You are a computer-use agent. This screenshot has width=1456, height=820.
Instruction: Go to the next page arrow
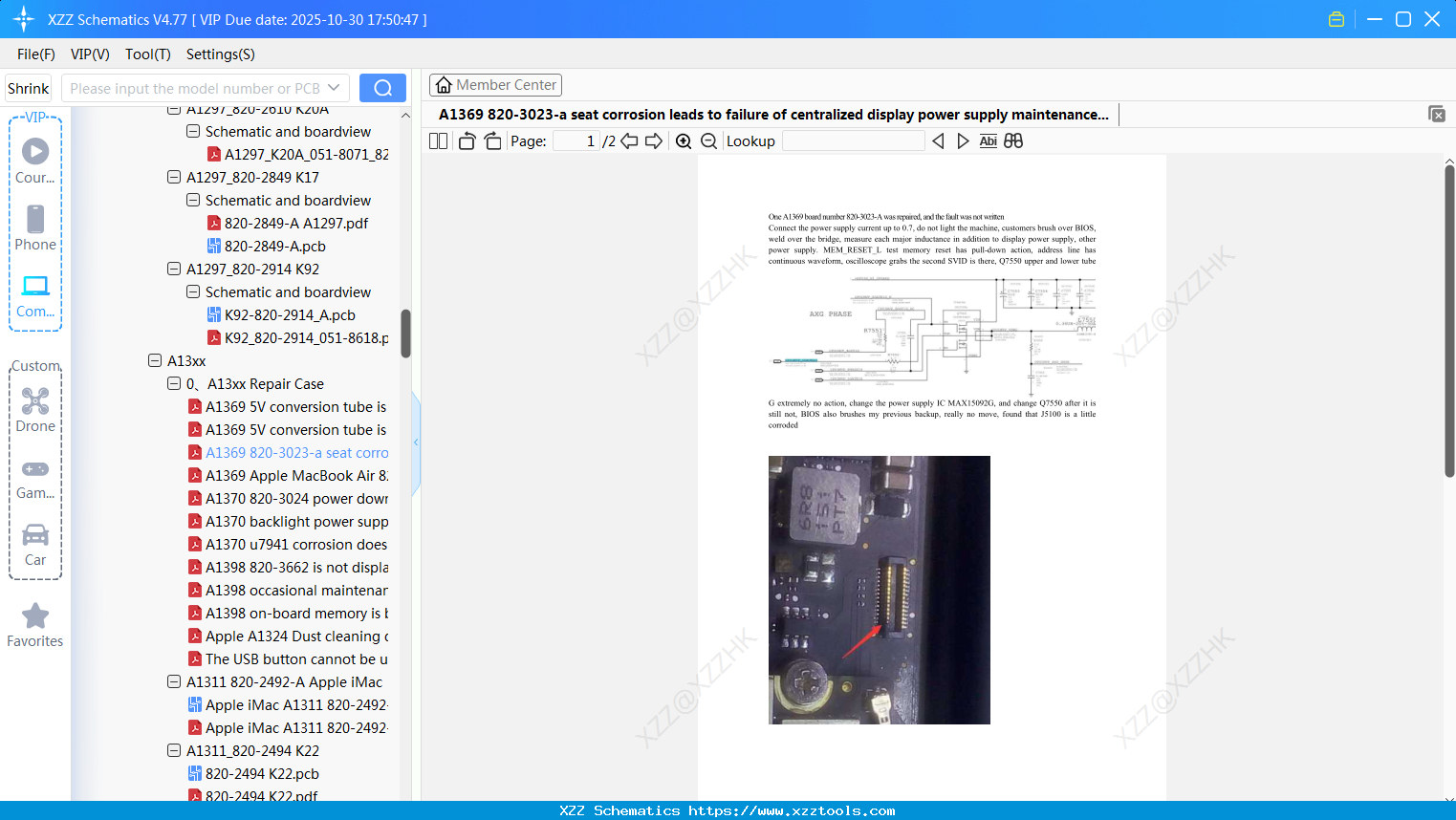[x=654, y=140]
